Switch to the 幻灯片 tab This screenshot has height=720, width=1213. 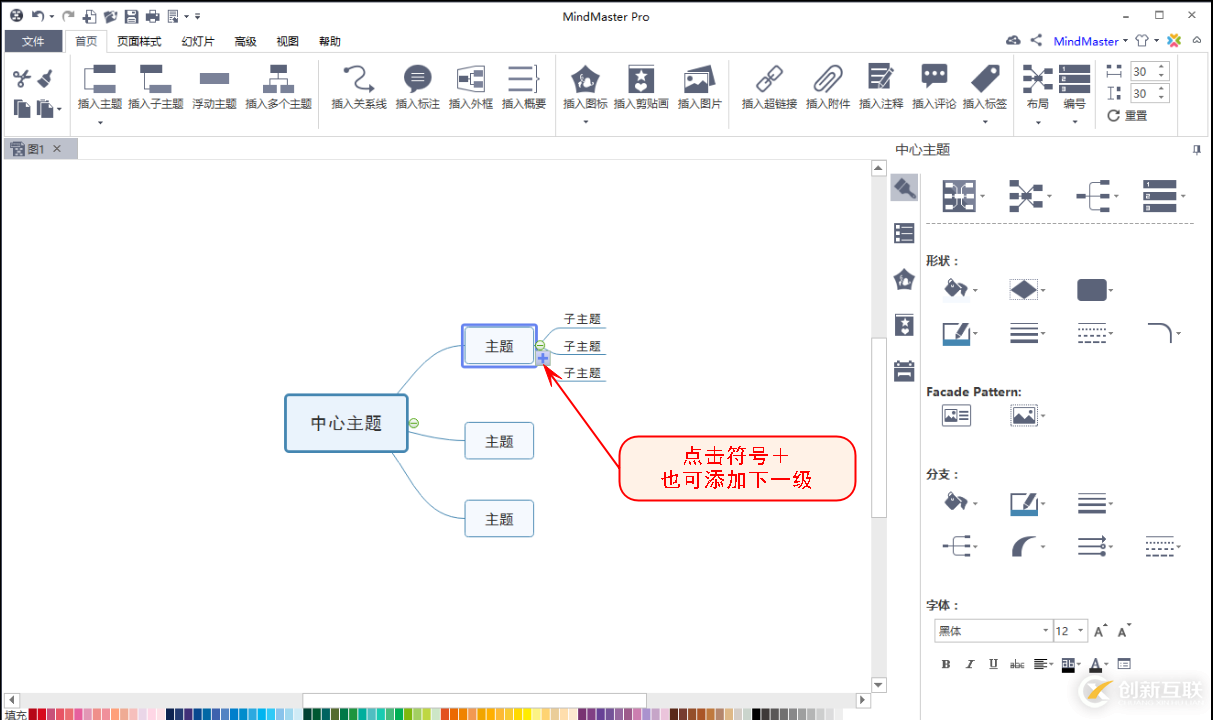coord(198,41)
